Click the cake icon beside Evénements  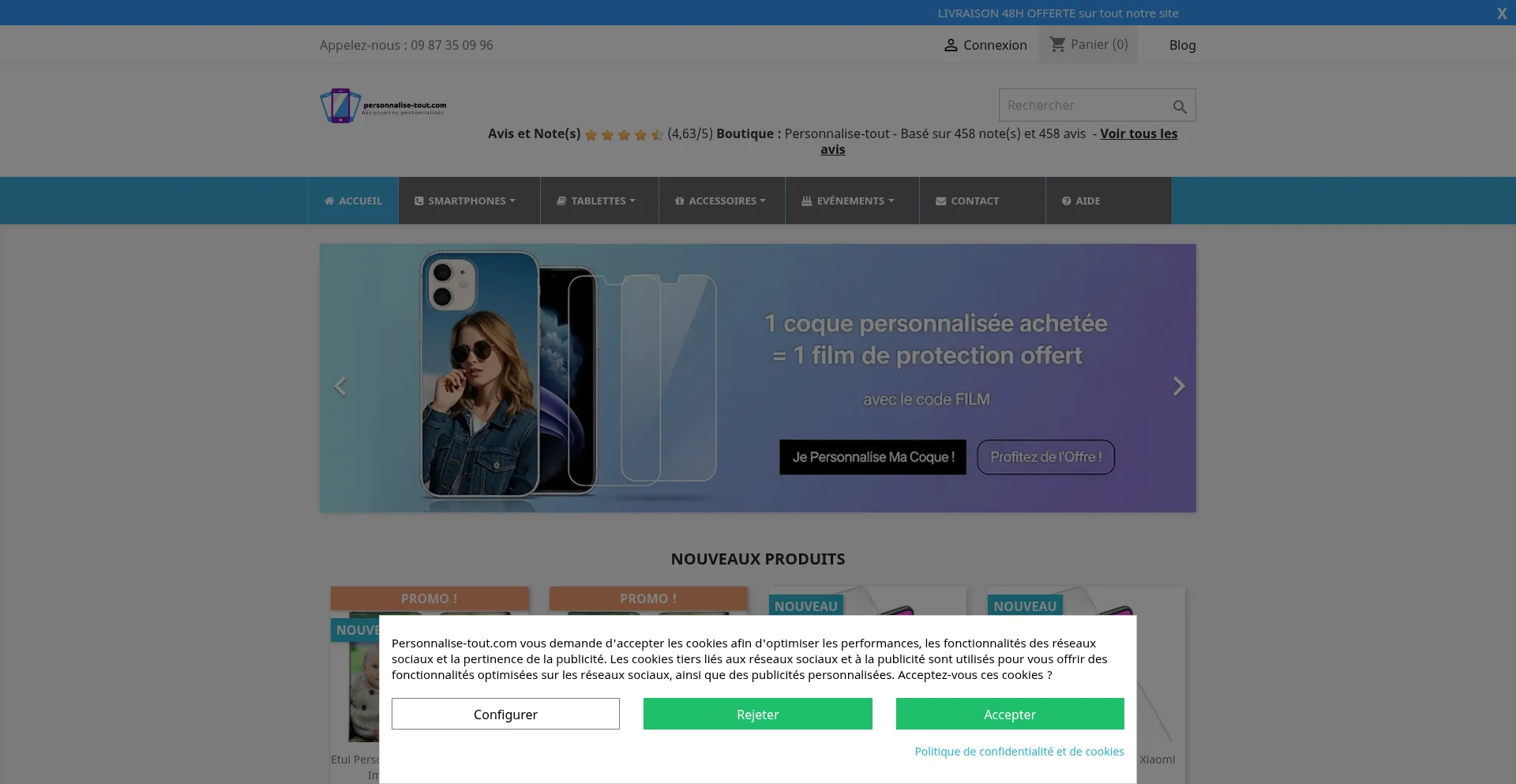click(x=806, y=201)
